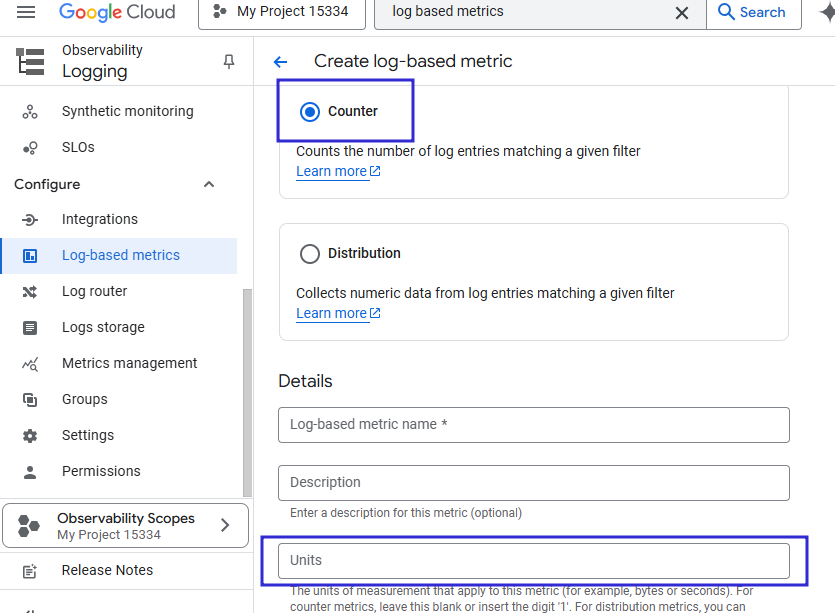
Task: Click the Settings gear icon
Action: point(30,436)
